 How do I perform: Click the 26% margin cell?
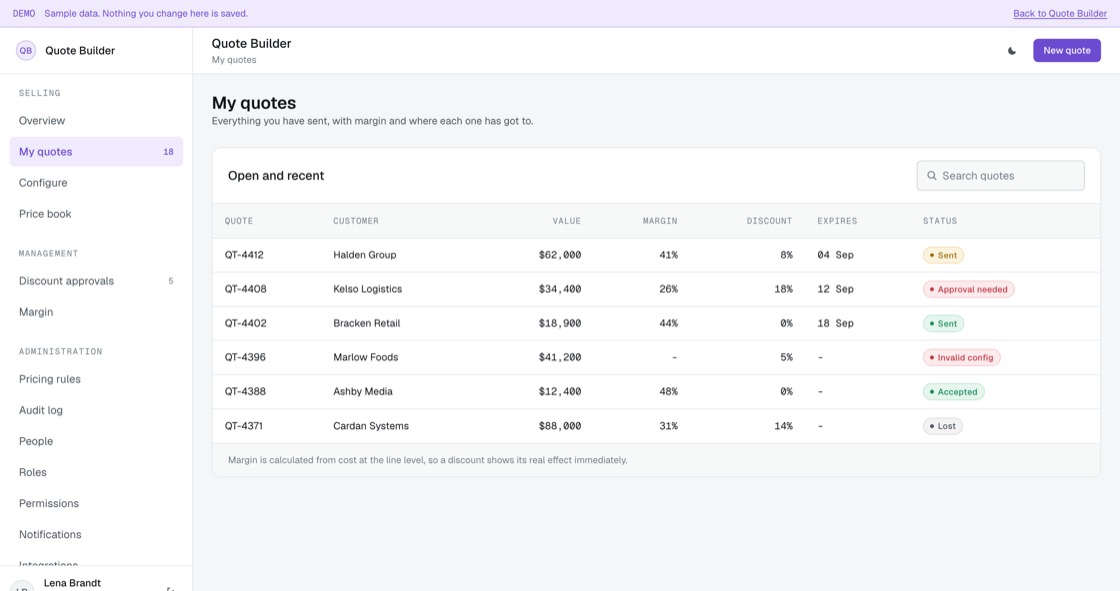(x=669, y=289)
